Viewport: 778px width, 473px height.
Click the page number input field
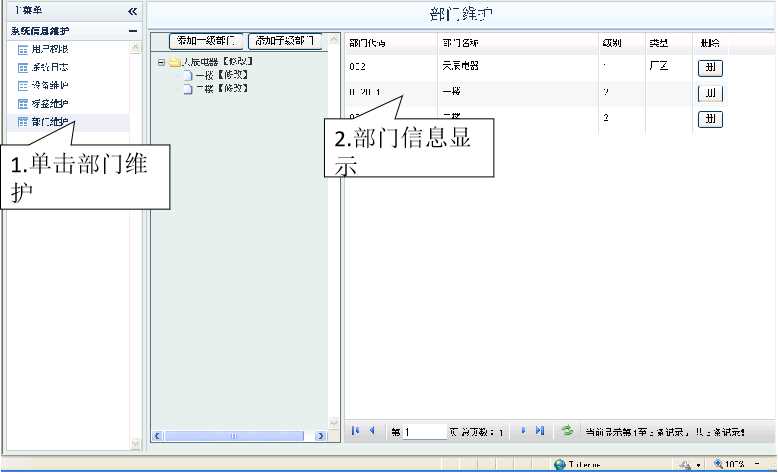424,432
